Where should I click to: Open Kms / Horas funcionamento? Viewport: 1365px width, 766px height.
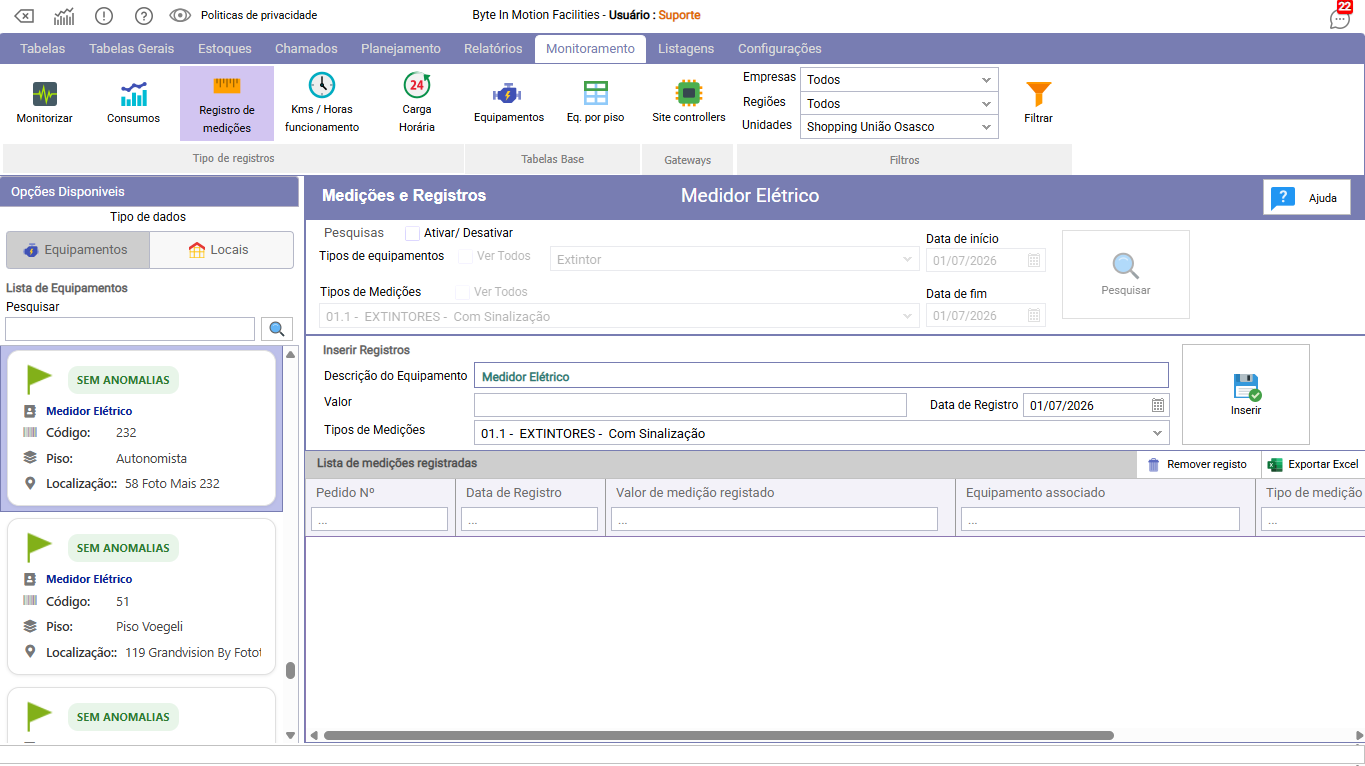coord(322,103)
